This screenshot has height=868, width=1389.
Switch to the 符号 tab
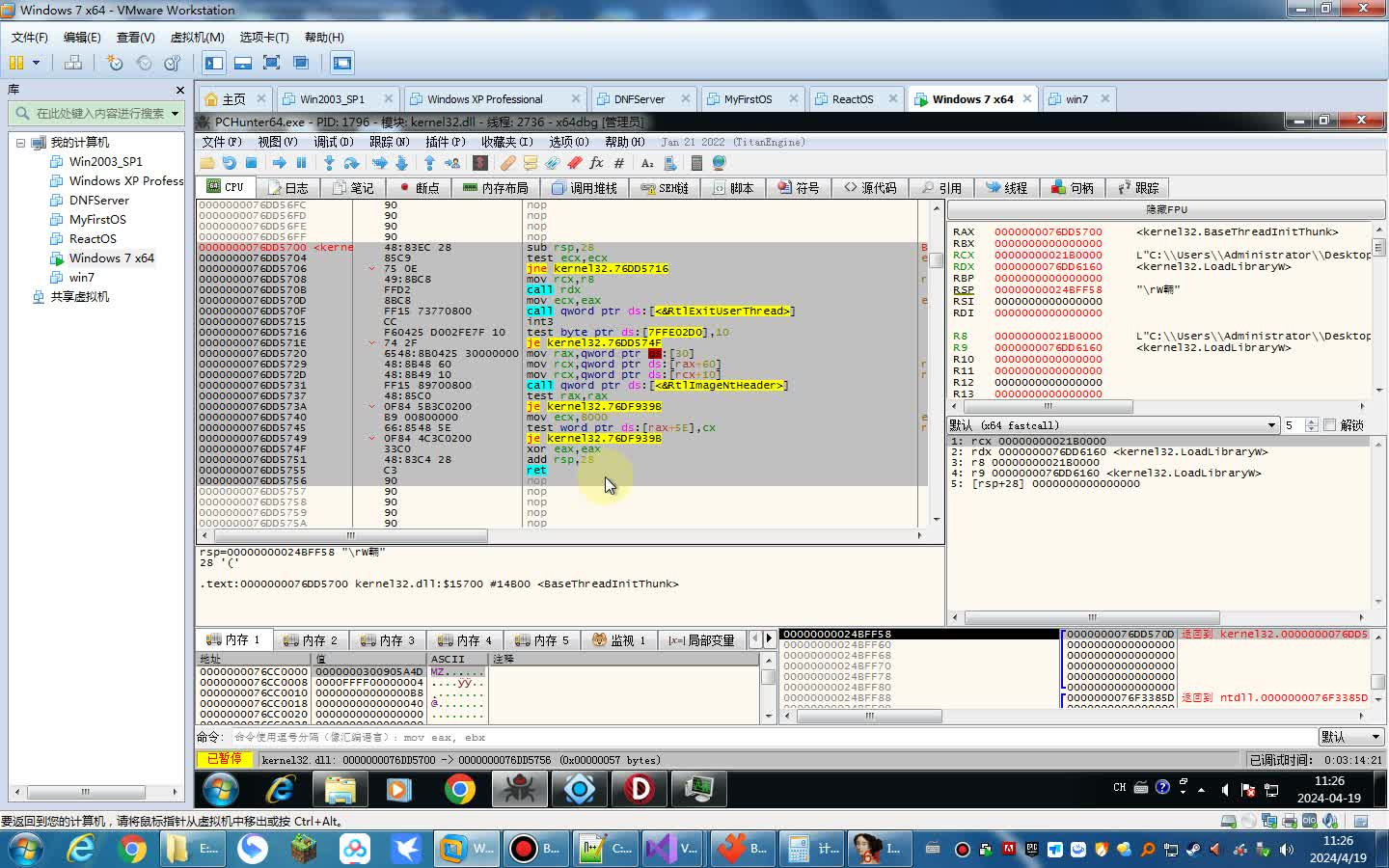point(799,188)
